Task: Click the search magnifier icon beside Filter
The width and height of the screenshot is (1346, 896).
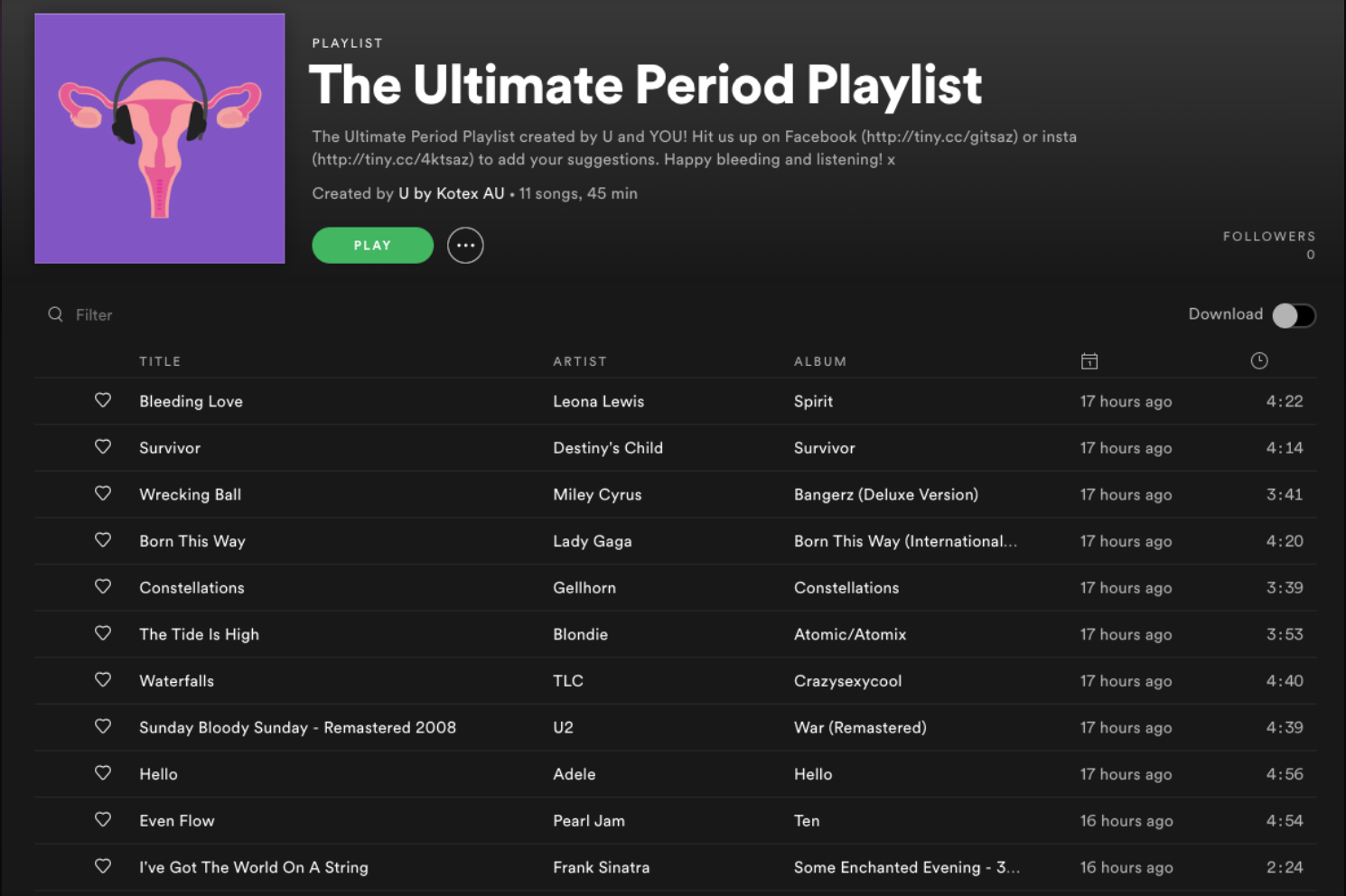Action: pos(56,314)
